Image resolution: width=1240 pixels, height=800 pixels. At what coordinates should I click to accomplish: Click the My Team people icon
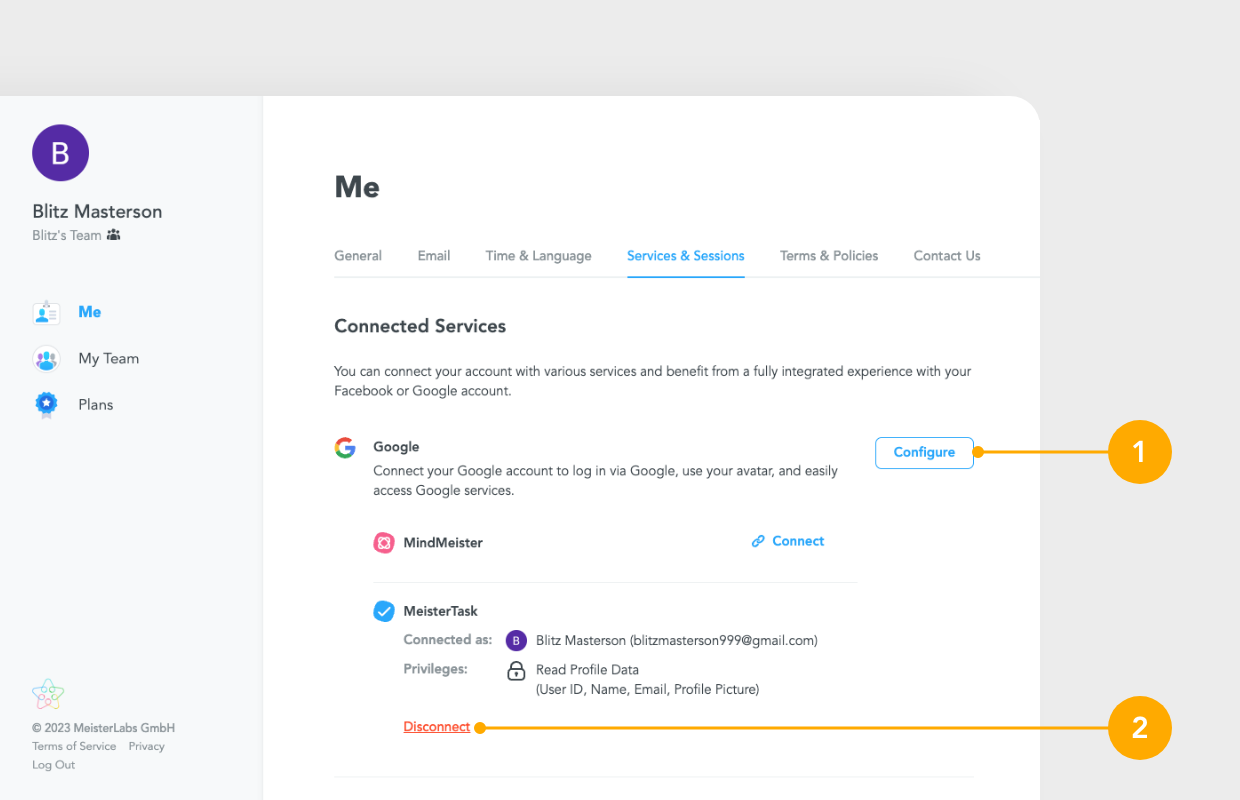coord(46,359)
